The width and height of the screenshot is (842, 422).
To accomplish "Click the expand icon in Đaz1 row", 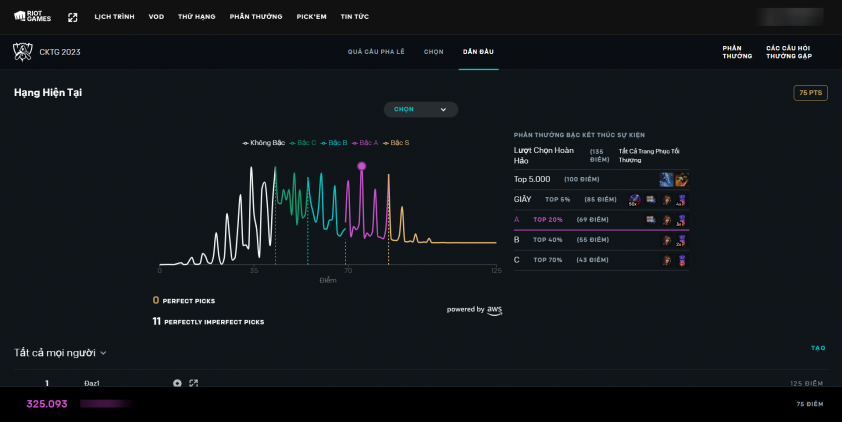I will (x=193, y=383).
